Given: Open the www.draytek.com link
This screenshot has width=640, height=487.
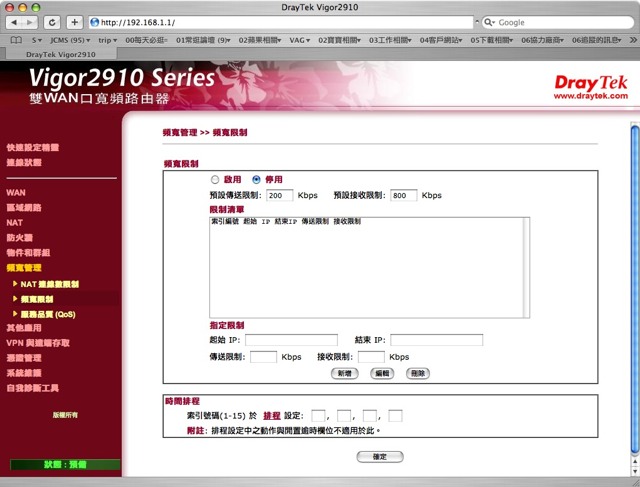Looking at the screenshot, I should [x=591, y=96].
